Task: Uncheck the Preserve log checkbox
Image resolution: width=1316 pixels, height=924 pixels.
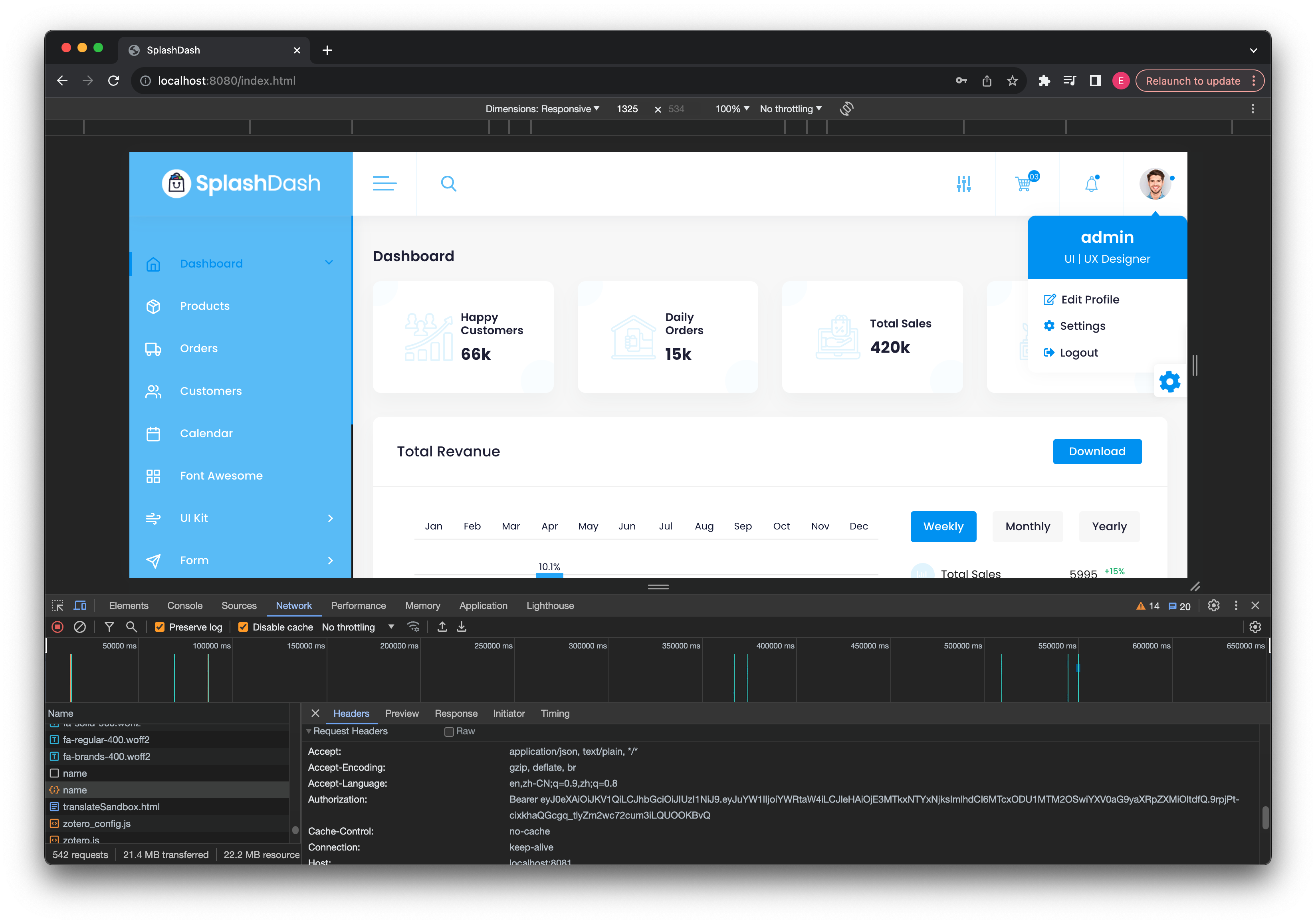Action: (x=160, y=627)
